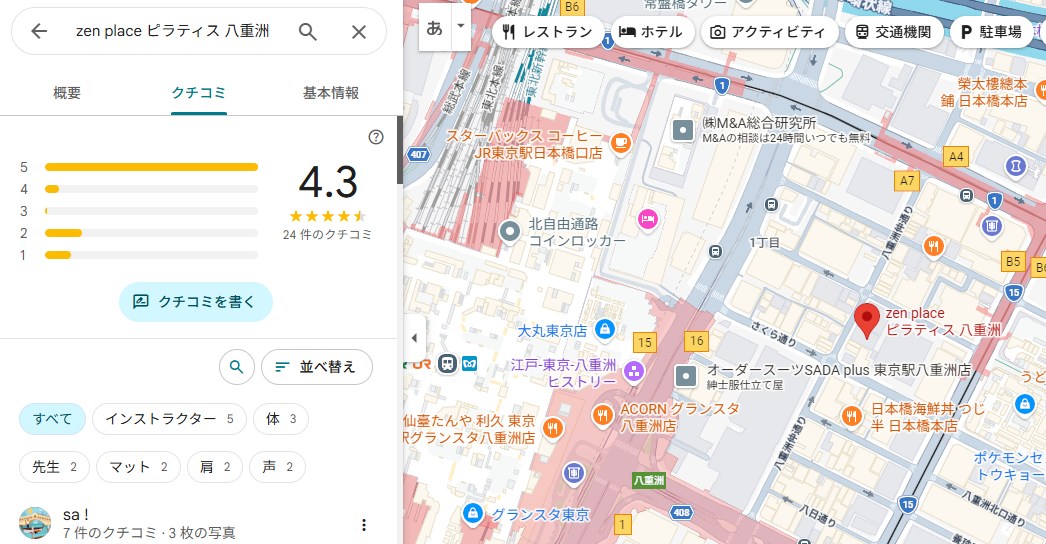The height and width of the screenshot is (544, 1046).
Task: Switch to the 基本情報 tab
Action: [331, 93]
